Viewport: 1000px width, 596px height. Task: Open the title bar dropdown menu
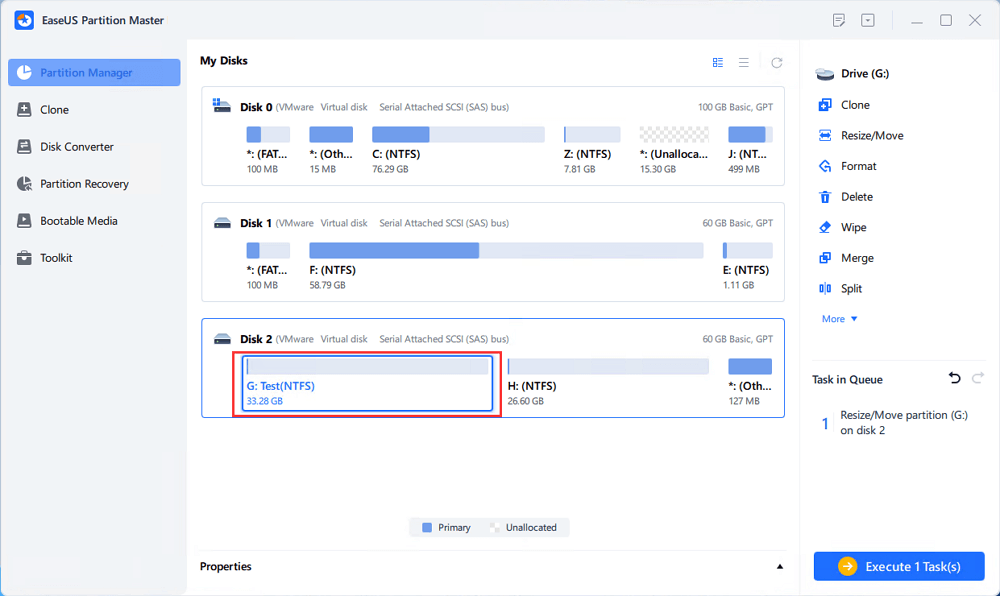pos(868,20)
